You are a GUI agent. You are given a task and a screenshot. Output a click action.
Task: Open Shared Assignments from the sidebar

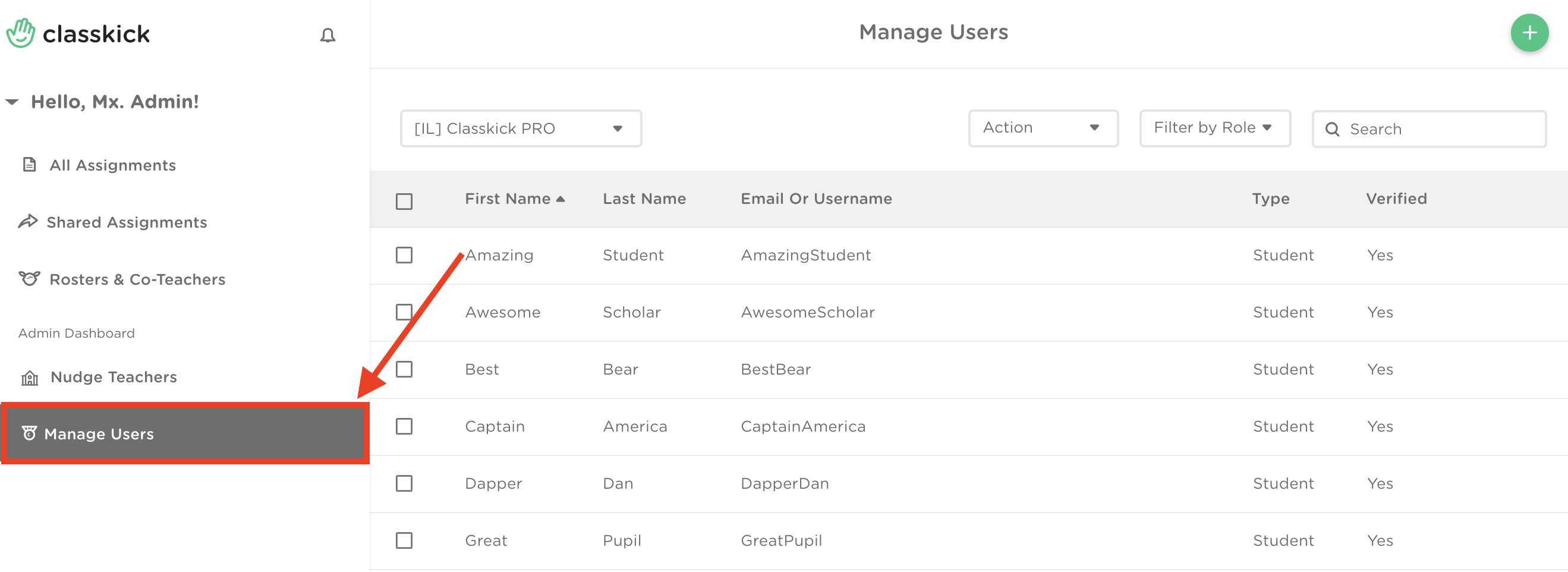pos(127,222)
